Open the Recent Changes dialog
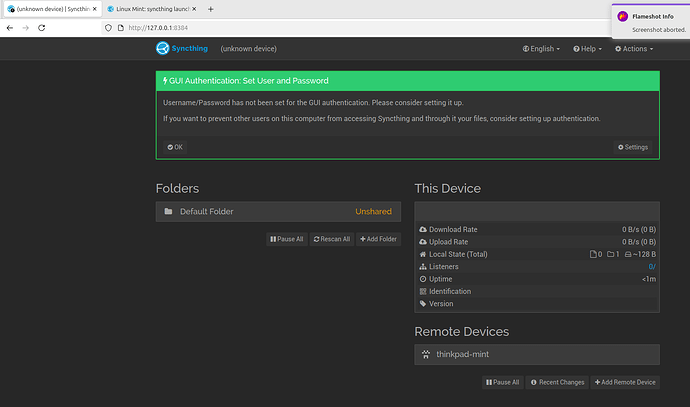Image resolution: width=690 pixels, height=407 pixels. tap(557, 382)
